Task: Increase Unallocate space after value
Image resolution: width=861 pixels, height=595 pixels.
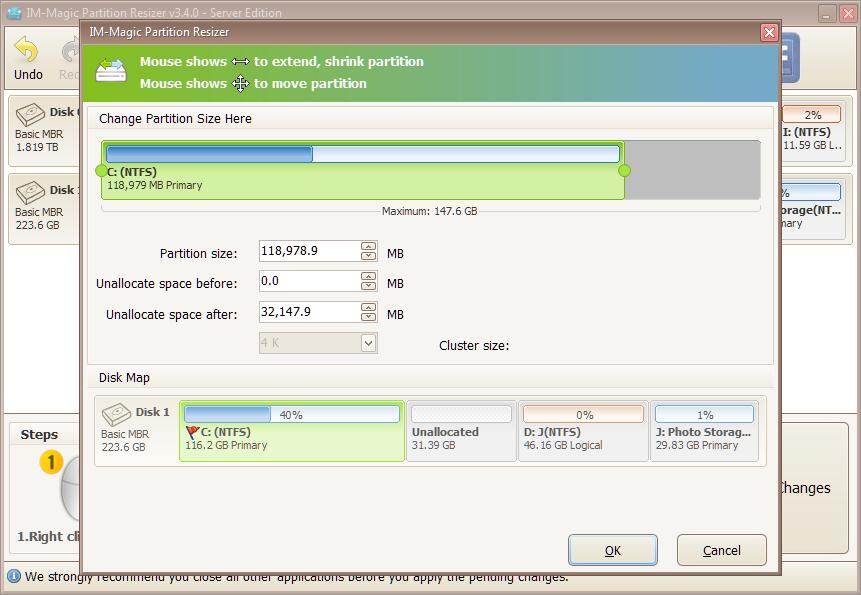Action: (368, 307)
